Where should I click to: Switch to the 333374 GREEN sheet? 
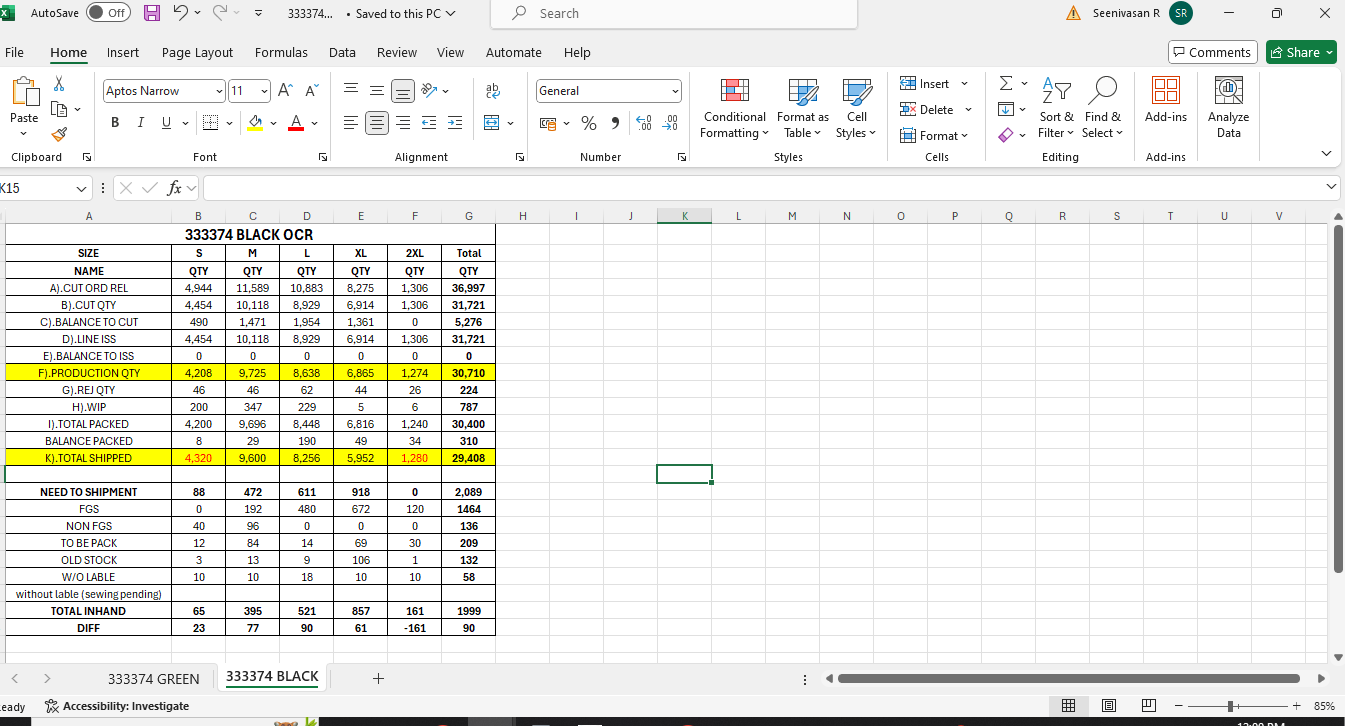pyautogui.click(x=153, y=678)
